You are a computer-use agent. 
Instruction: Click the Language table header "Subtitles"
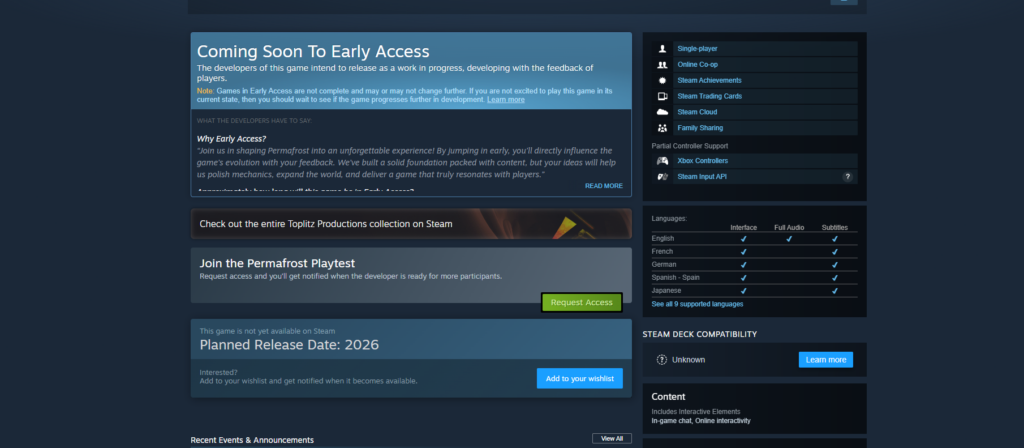[x=835, y=227]
